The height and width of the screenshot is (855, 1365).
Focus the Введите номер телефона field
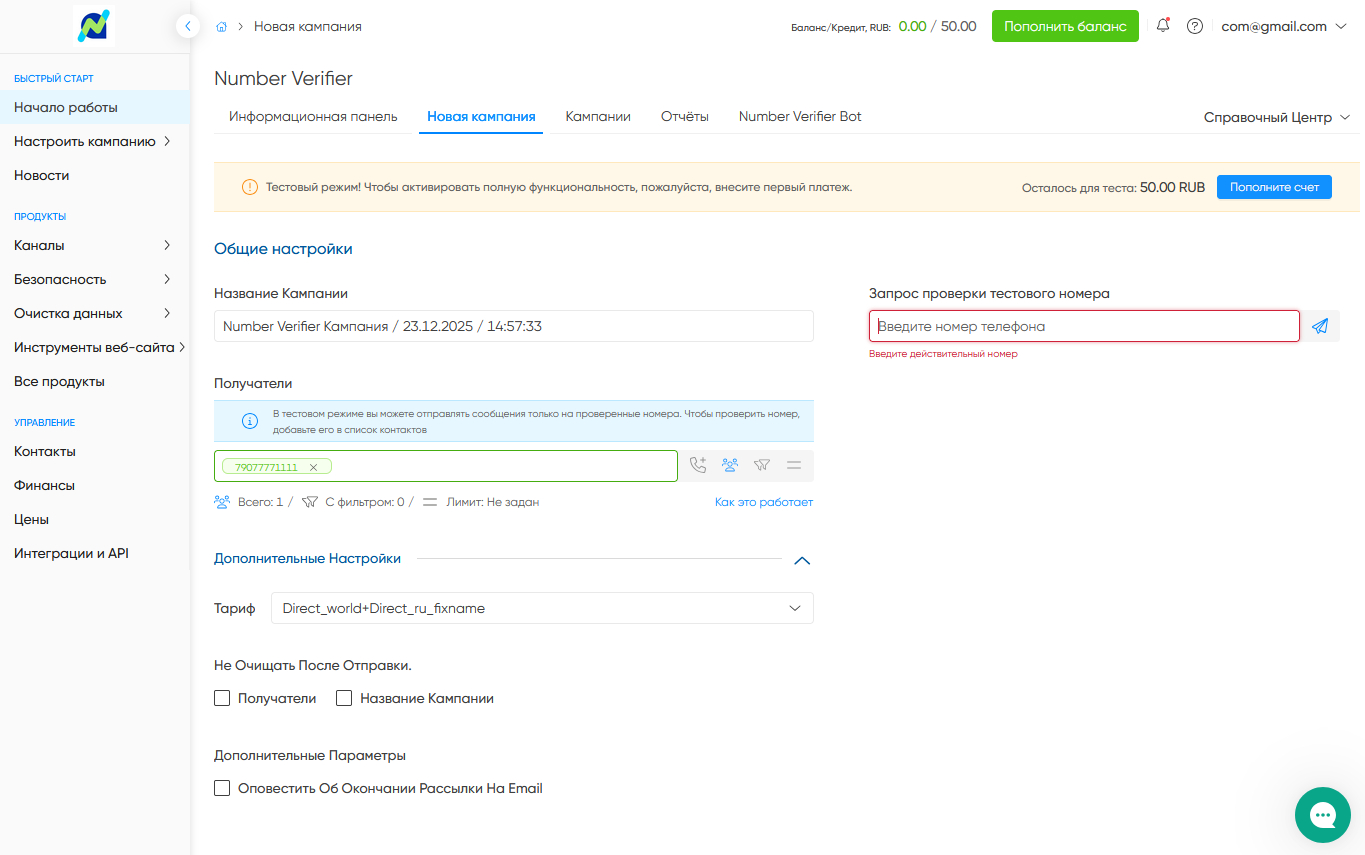click(x=1084, y=326)
